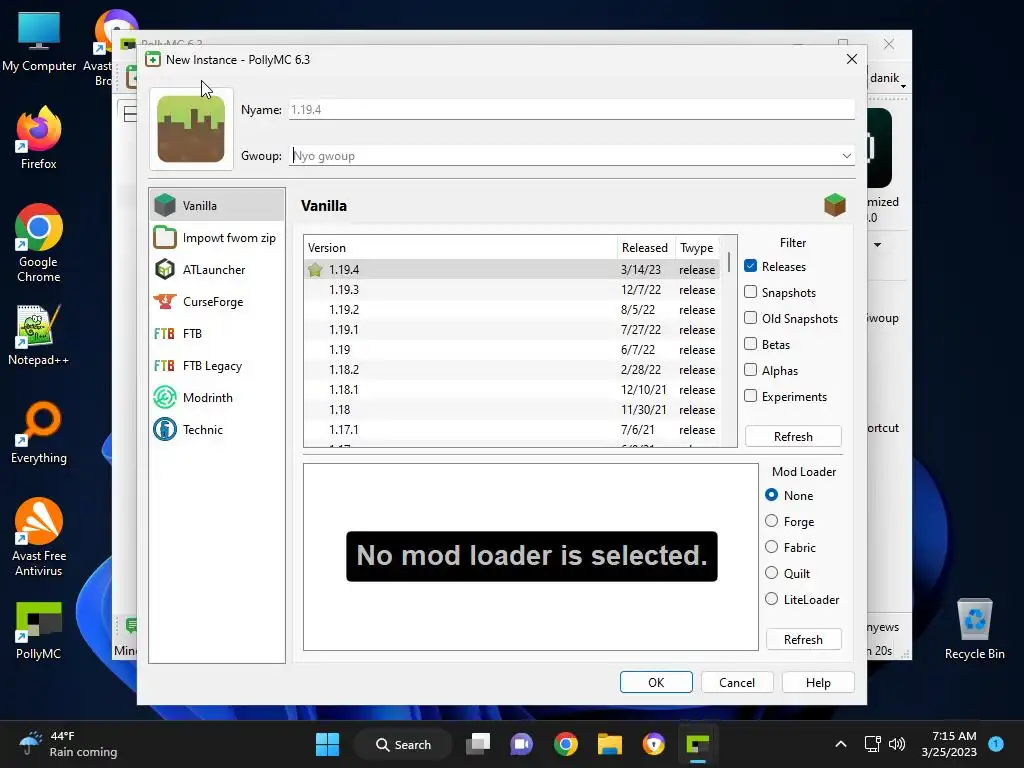1024x768 pixels.
Task: Show hidden system tray icons
Action: click(841, 744)
